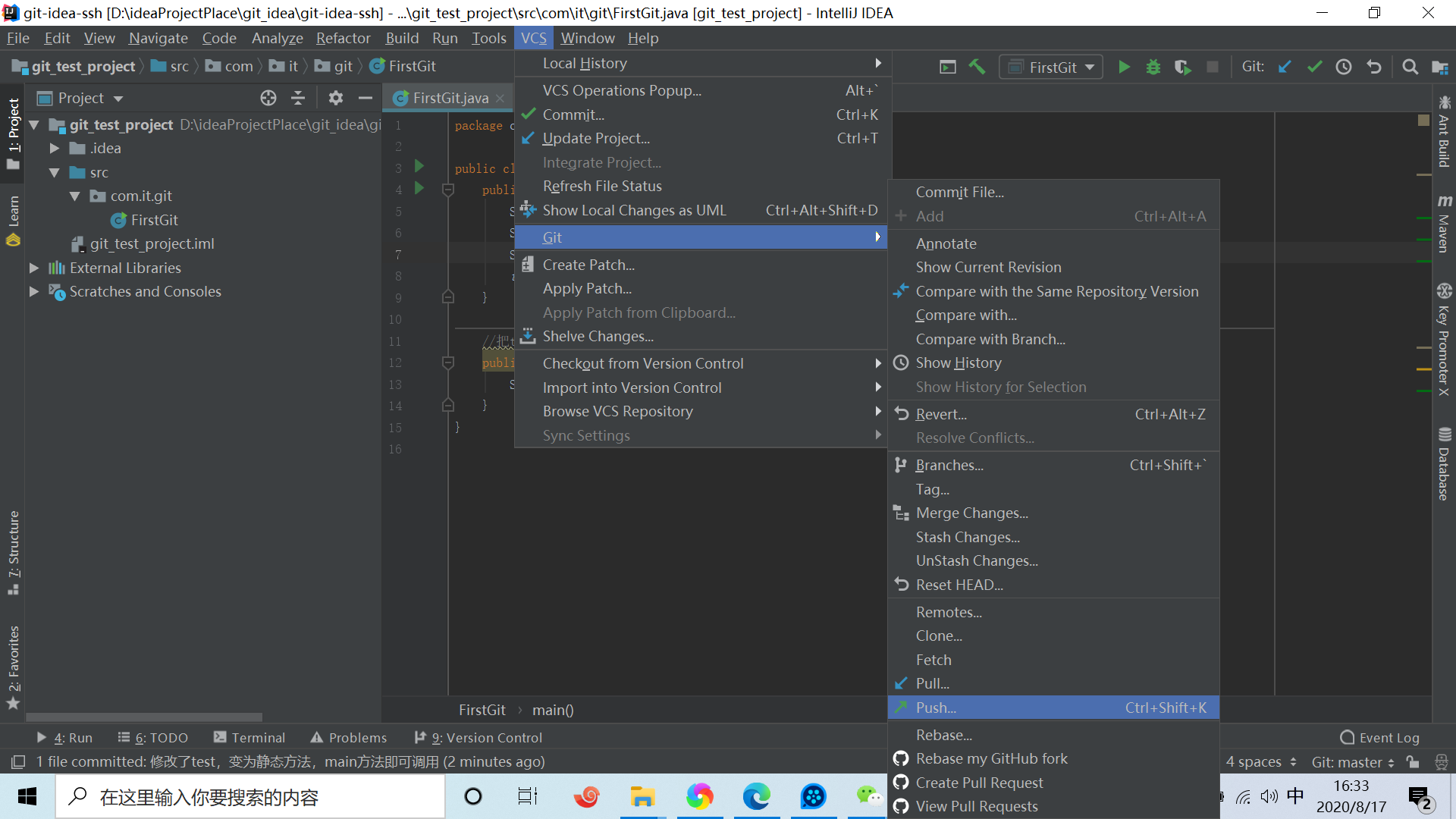The width and height of the screenshot is (1456, 819).
Task: Choose Commit... in VCS menu
Action: point(701,115)
